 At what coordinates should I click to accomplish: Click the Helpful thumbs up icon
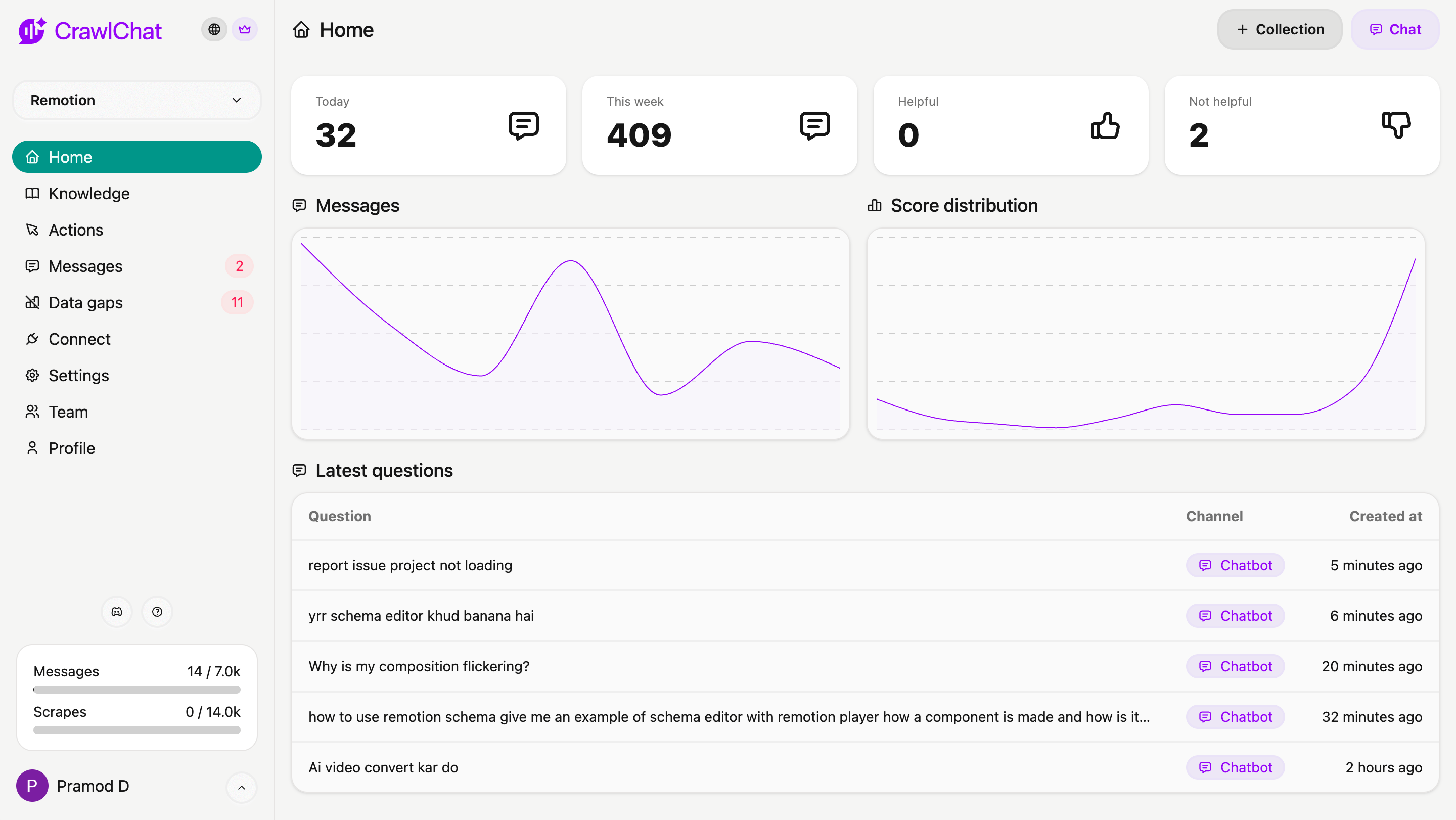[x=1105, y=125]
